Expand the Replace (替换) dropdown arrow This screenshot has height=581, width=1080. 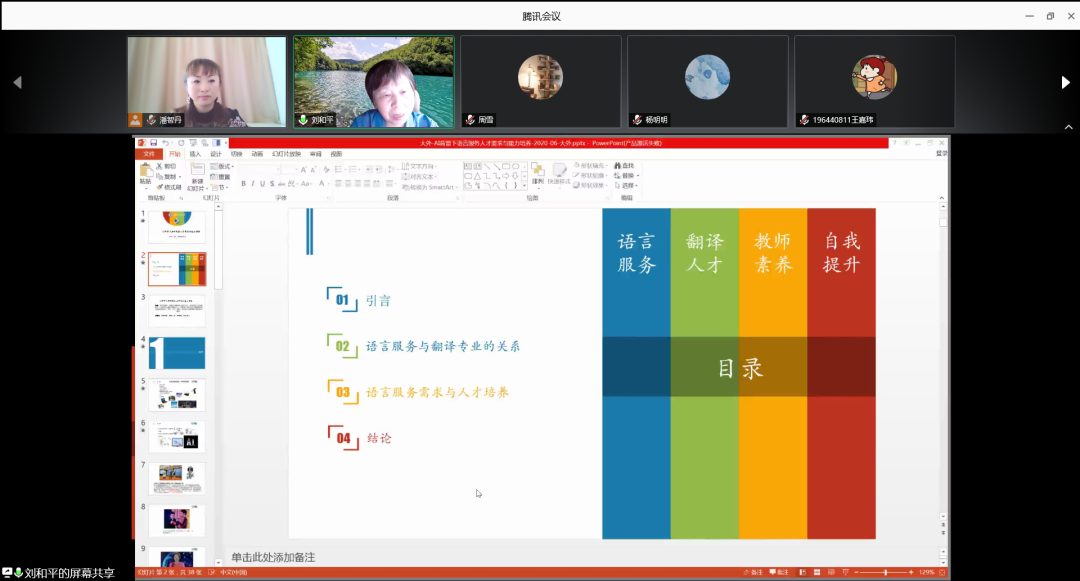coord(637,175)
